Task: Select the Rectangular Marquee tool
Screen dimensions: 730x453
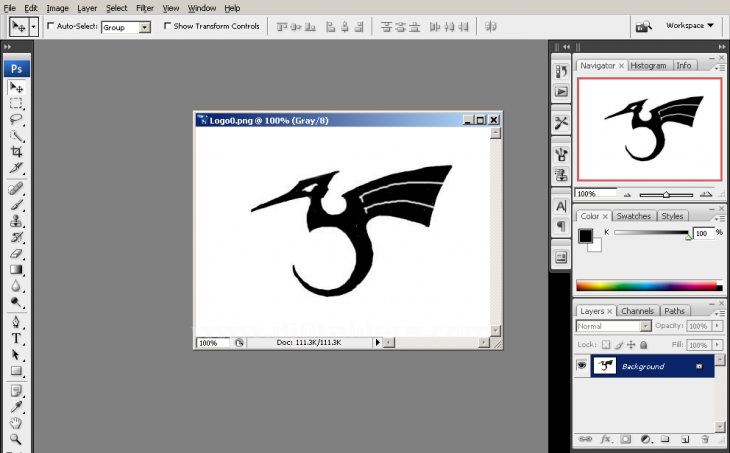Action: click(x=16, y=103)
